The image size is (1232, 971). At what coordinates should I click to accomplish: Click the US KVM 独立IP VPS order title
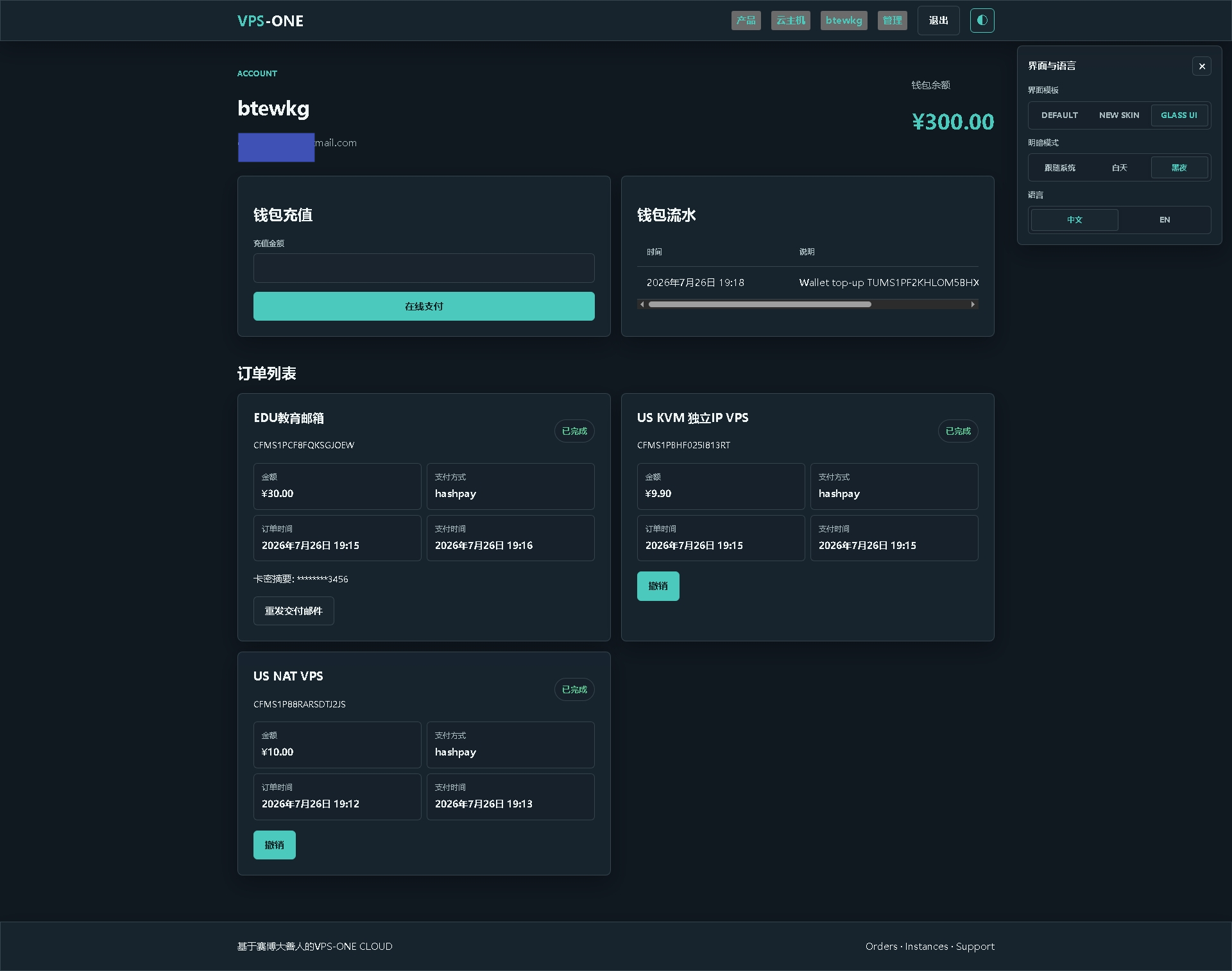point(692,418)
